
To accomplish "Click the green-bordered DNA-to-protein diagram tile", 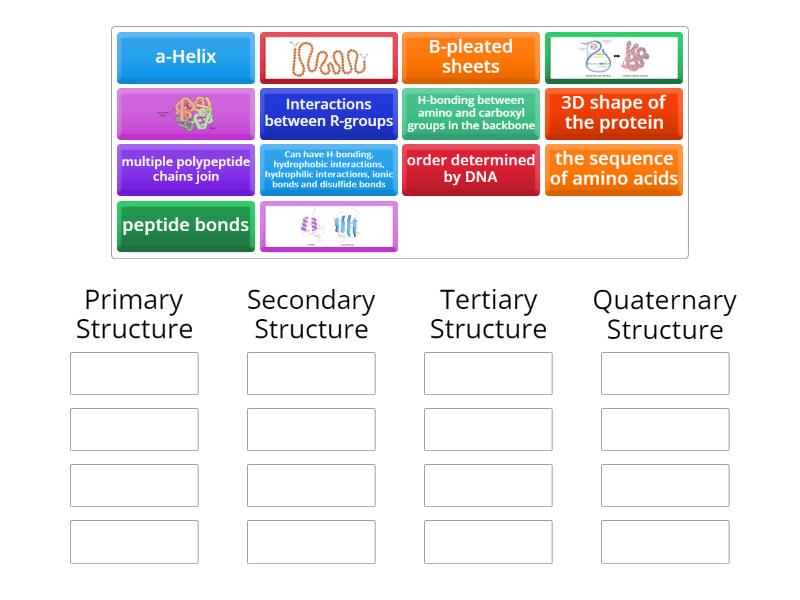I will 614,57.
